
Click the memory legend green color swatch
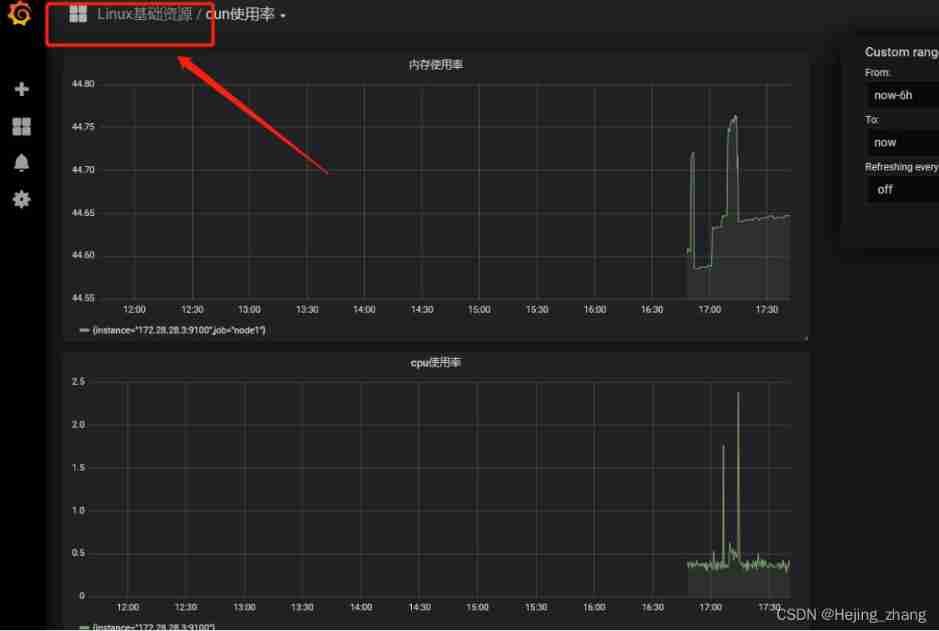pos(84,330)
